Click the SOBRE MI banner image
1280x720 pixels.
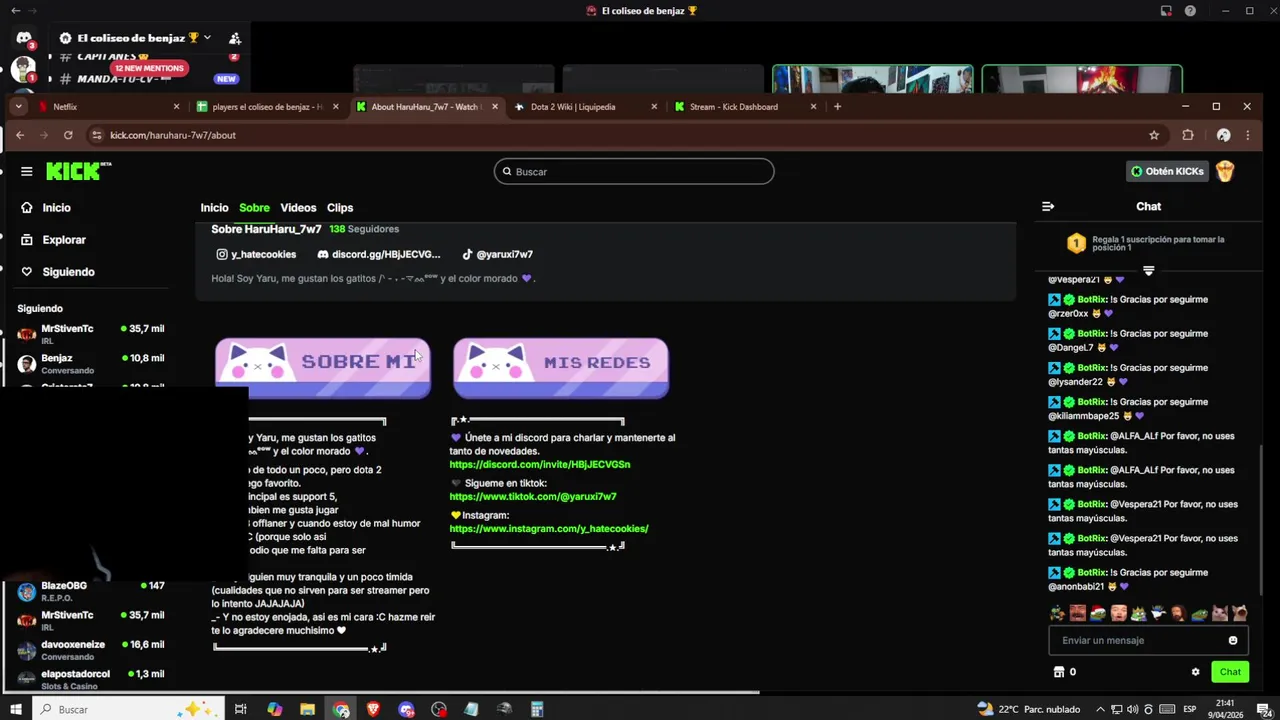click(x=323, y=368)
